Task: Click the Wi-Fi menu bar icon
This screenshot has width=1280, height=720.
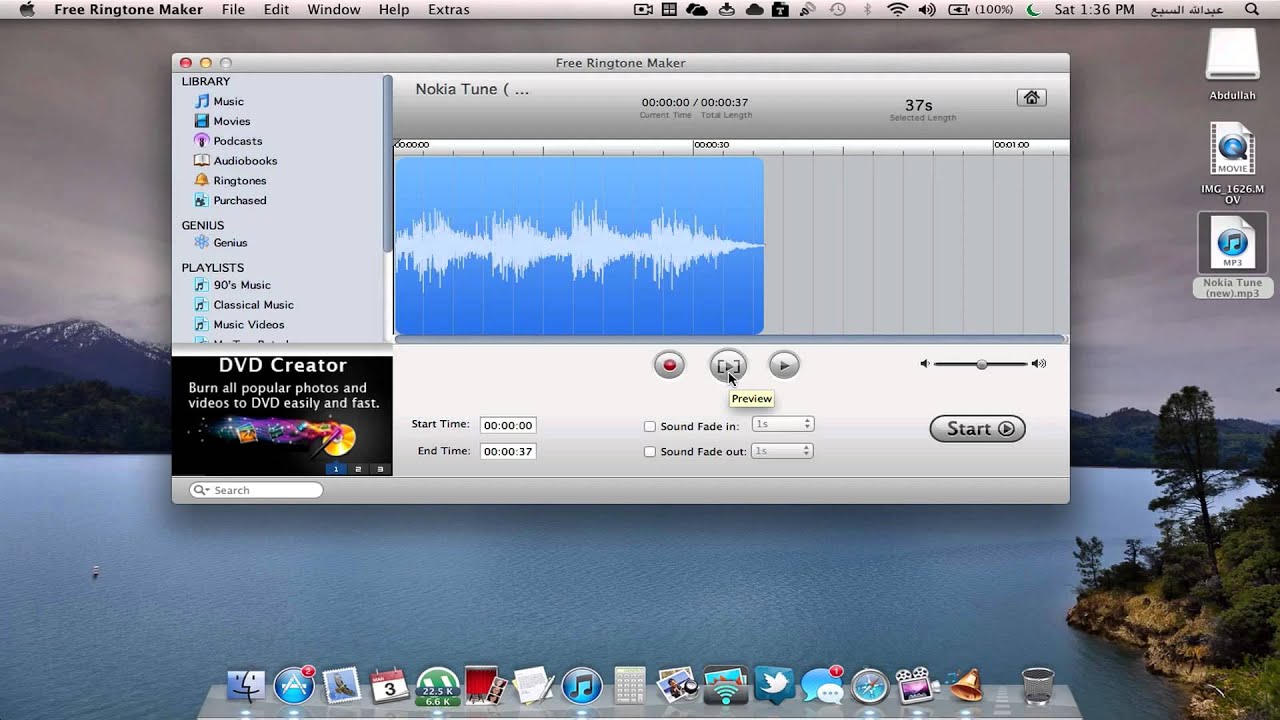Action: tap(897, 9)
